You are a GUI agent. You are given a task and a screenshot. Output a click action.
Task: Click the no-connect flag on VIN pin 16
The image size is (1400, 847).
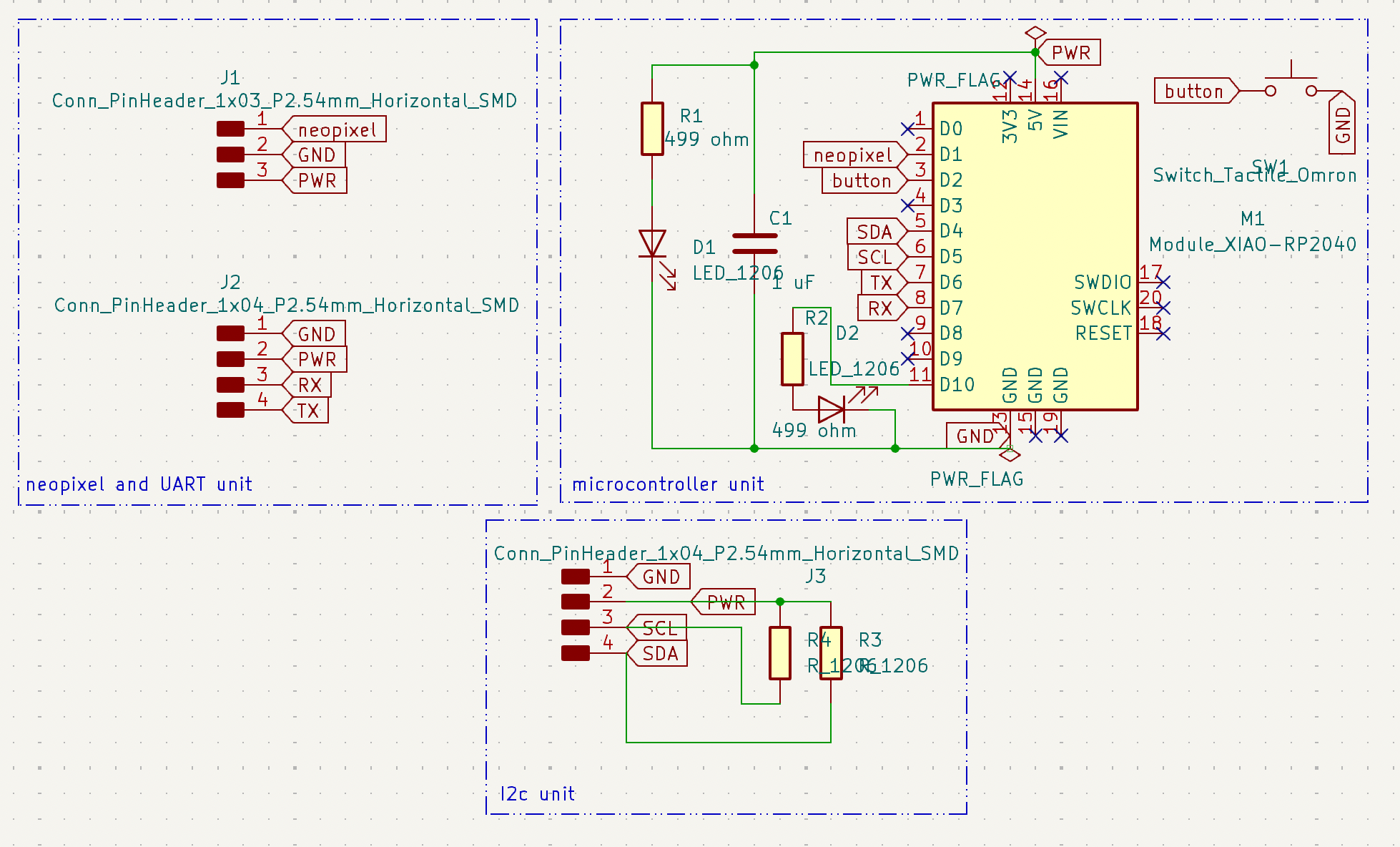[x=1061, y=78]
